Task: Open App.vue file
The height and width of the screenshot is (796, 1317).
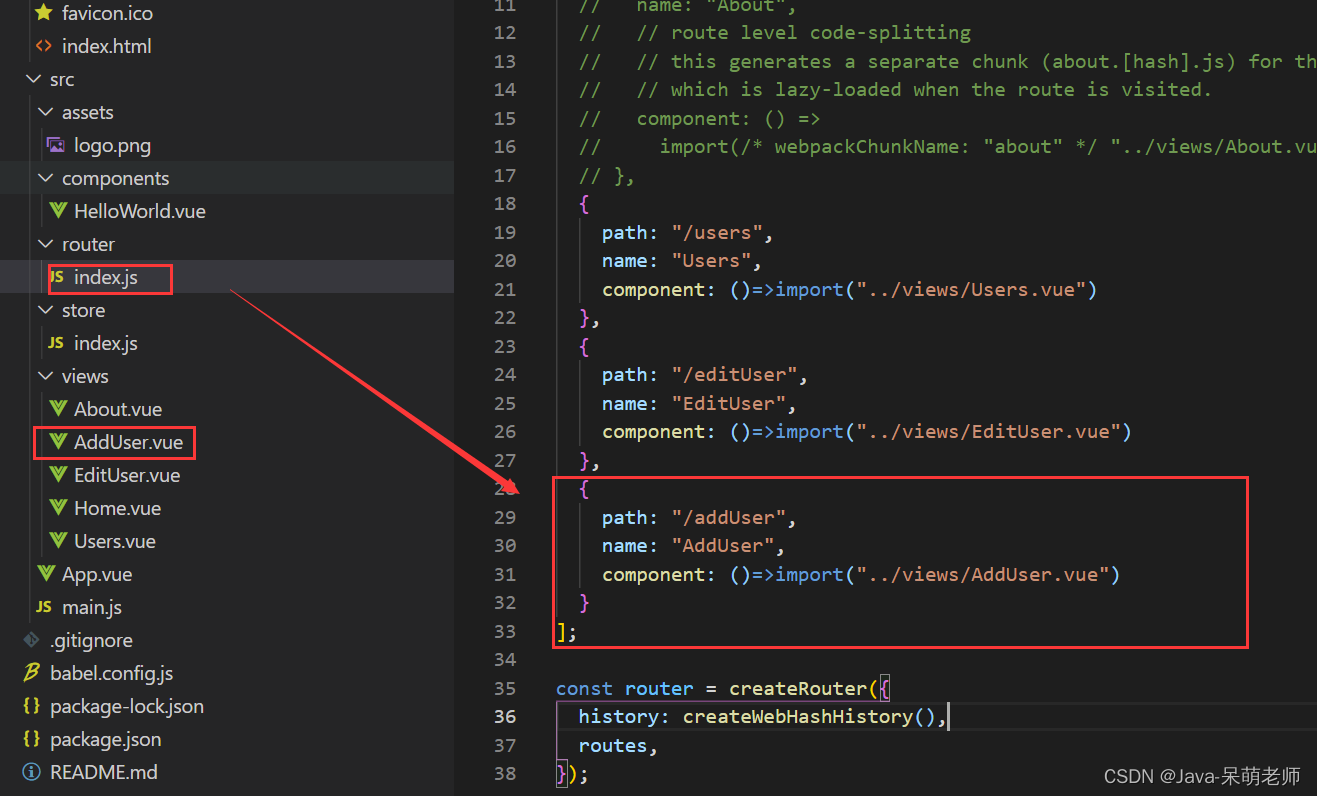Action: point(97,574)
